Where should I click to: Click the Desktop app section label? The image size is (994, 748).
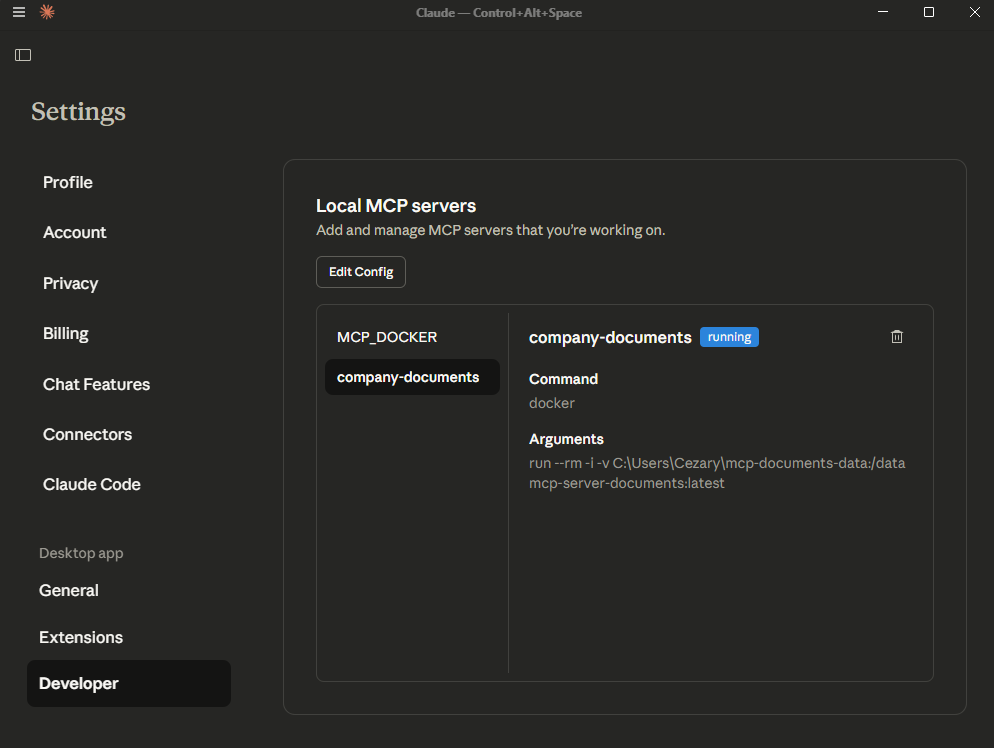coord(81,553)
